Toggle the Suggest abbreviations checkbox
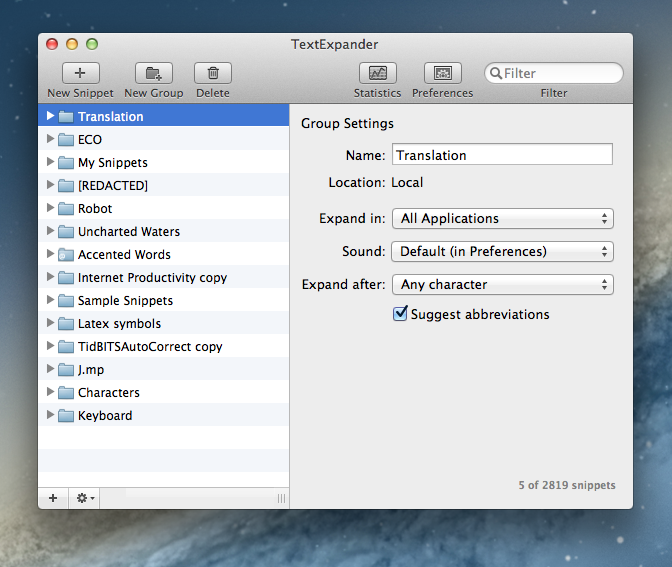The height and width of the screenshot is (567, 672). coord(400,313)
